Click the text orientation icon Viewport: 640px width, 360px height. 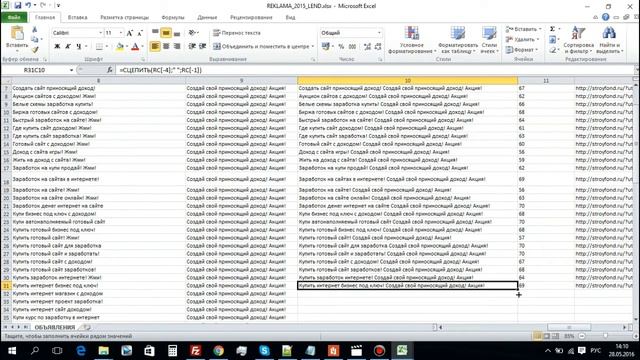[x=192, y=32]
